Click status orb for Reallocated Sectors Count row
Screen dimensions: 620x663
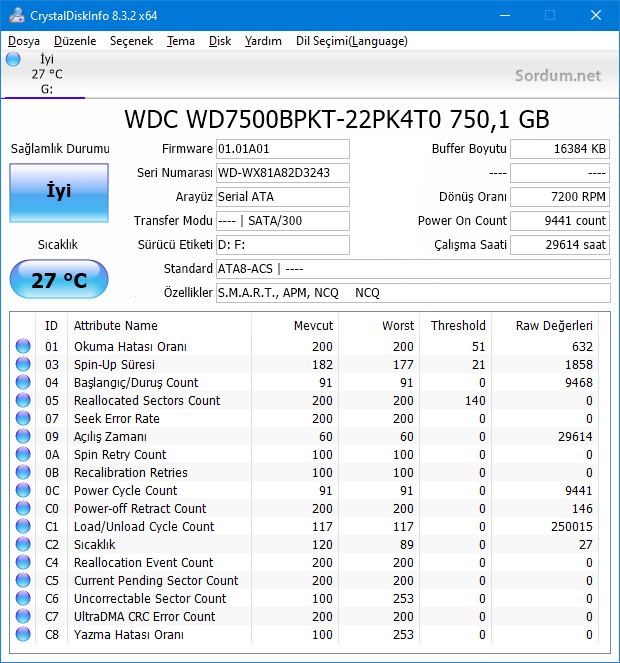click(x=23, y=400)
